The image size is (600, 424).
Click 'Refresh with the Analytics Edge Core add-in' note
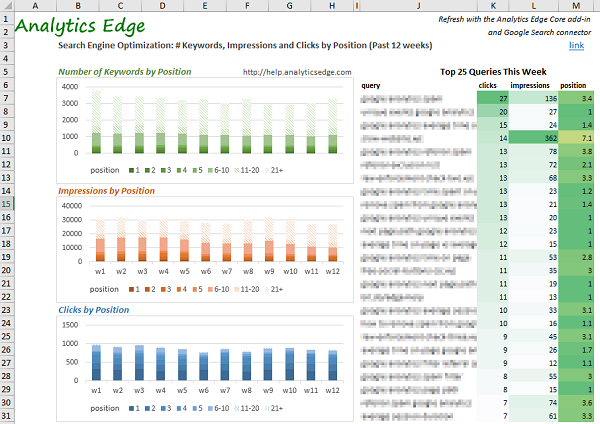[514, 19]
